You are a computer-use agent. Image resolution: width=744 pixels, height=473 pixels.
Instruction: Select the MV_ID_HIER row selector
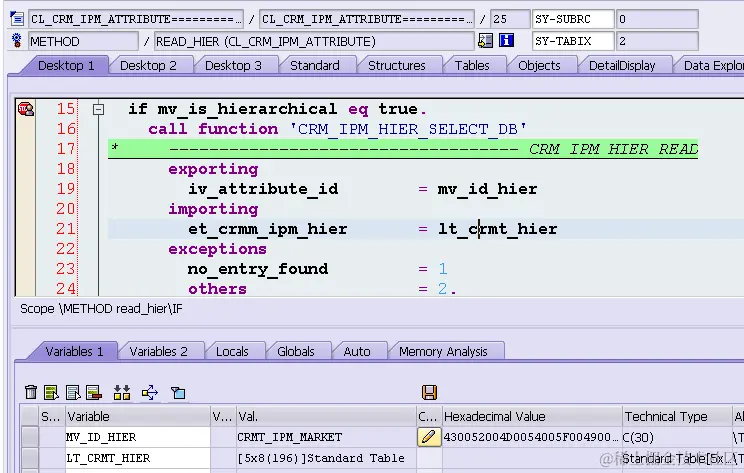tap(29, 437)
